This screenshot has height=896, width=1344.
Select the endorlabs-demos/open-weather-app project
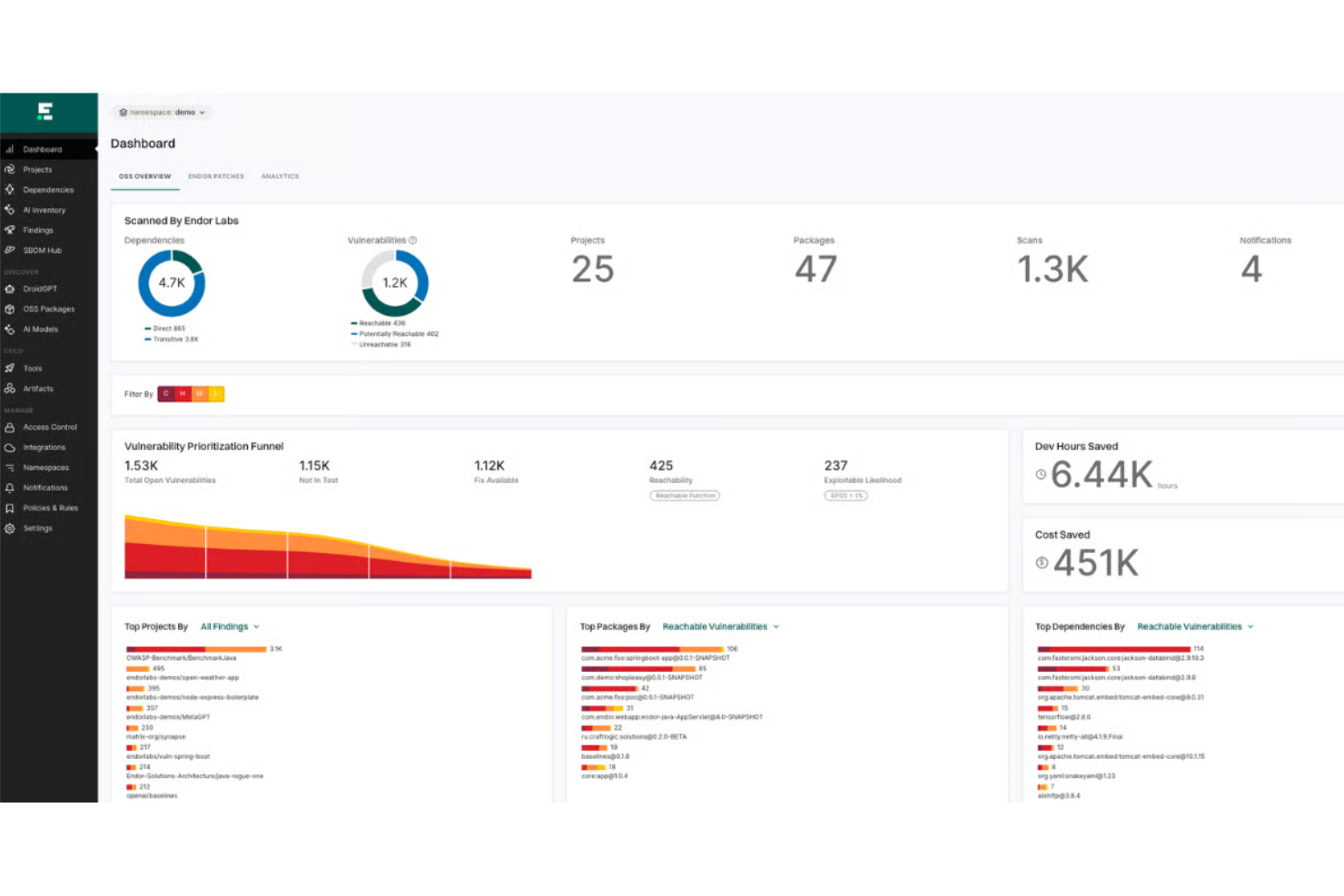(x=183, y=677)
